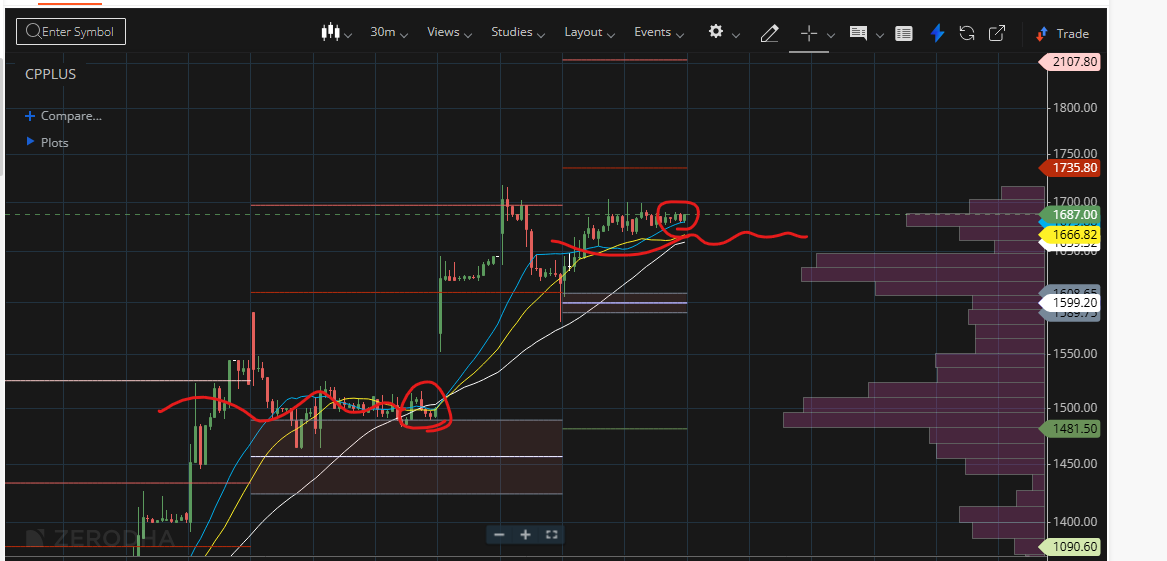Click the Trade button
Screen dimensions: 1167x561
[x=1062, y=33]
